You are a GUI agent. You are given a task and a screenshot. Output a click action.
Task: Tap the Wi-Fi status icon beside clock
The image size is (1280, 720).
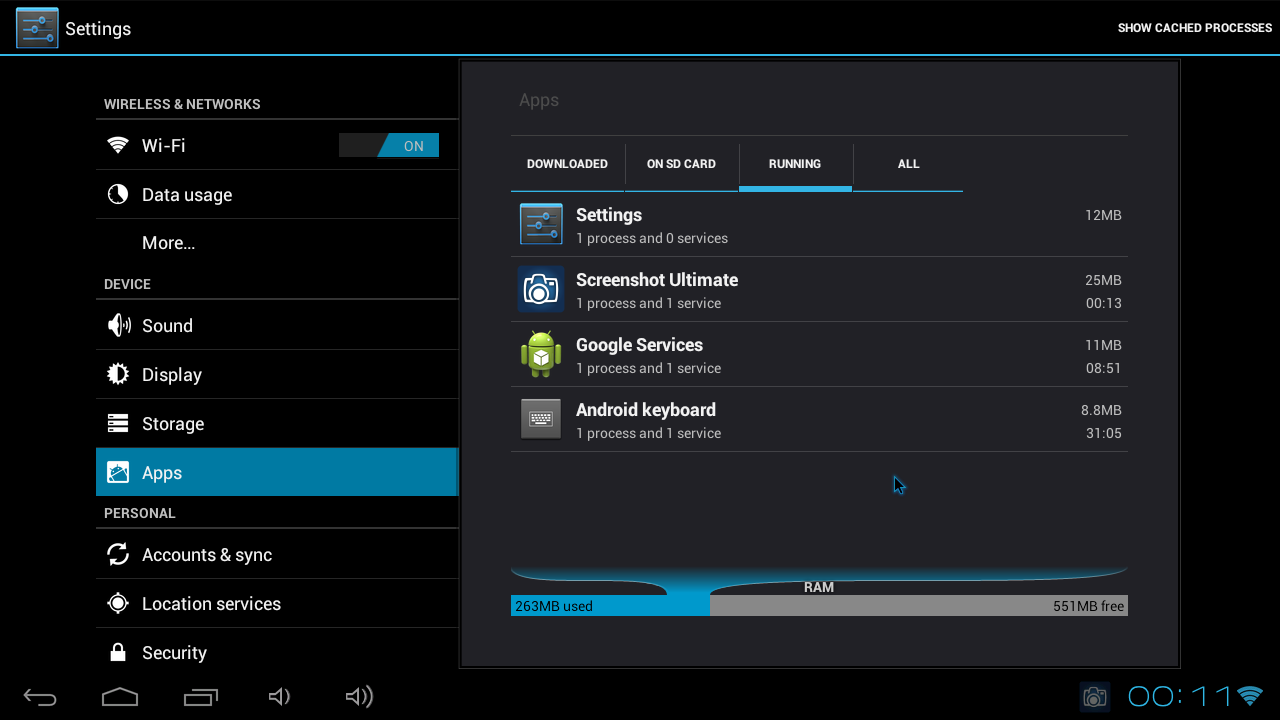1250,696
